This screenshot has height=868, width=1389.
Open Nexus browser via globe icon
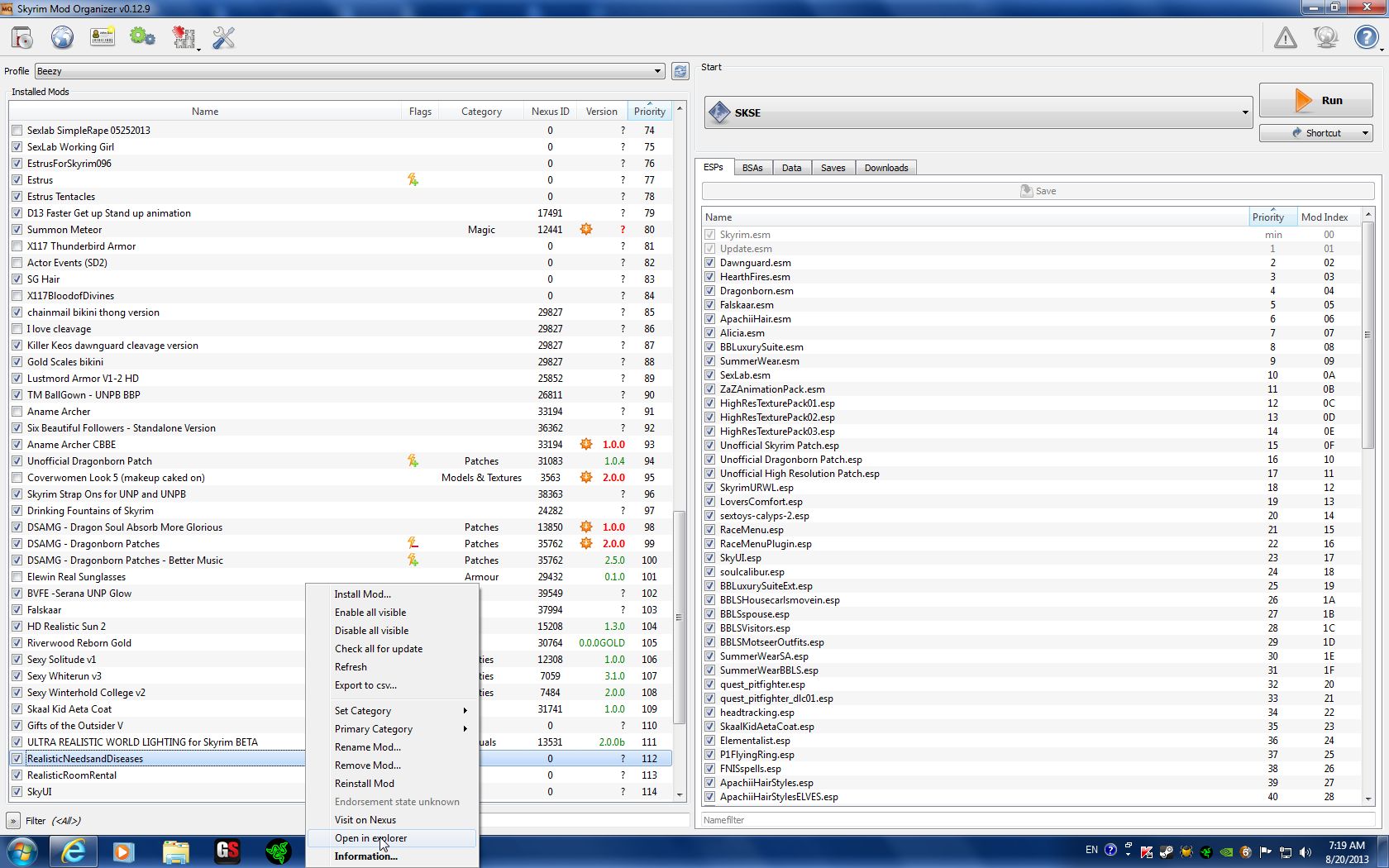tap(62, 38)
